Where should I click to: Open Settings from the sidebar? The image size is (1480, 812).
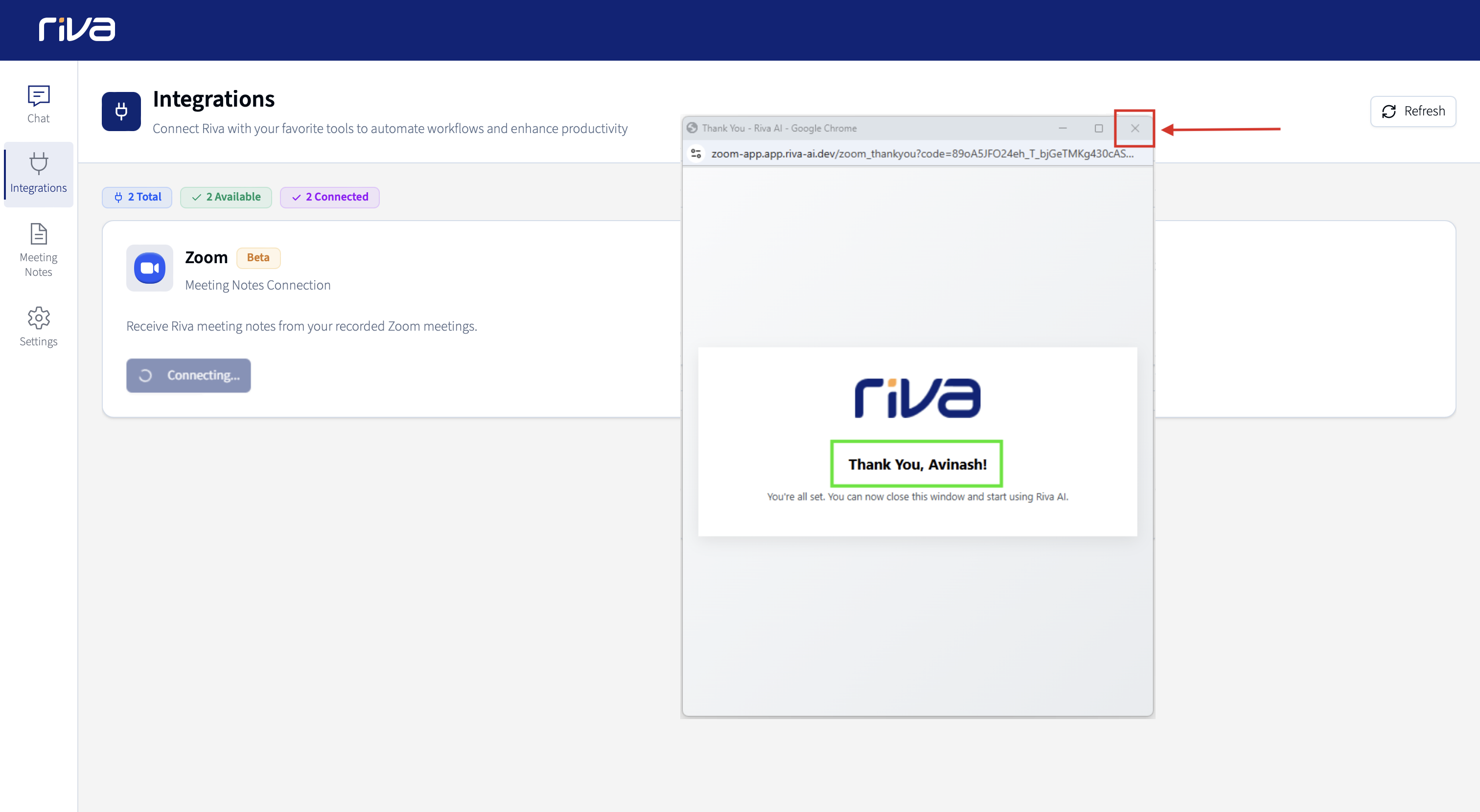tap(39, 327)
